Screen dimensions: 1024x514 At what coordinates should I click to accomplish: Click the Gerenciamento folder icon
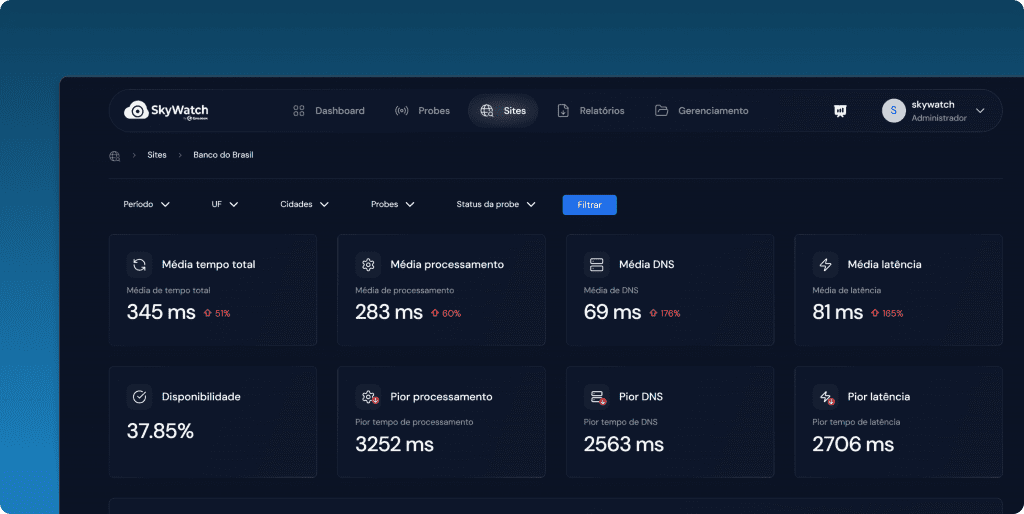(662, 111)
